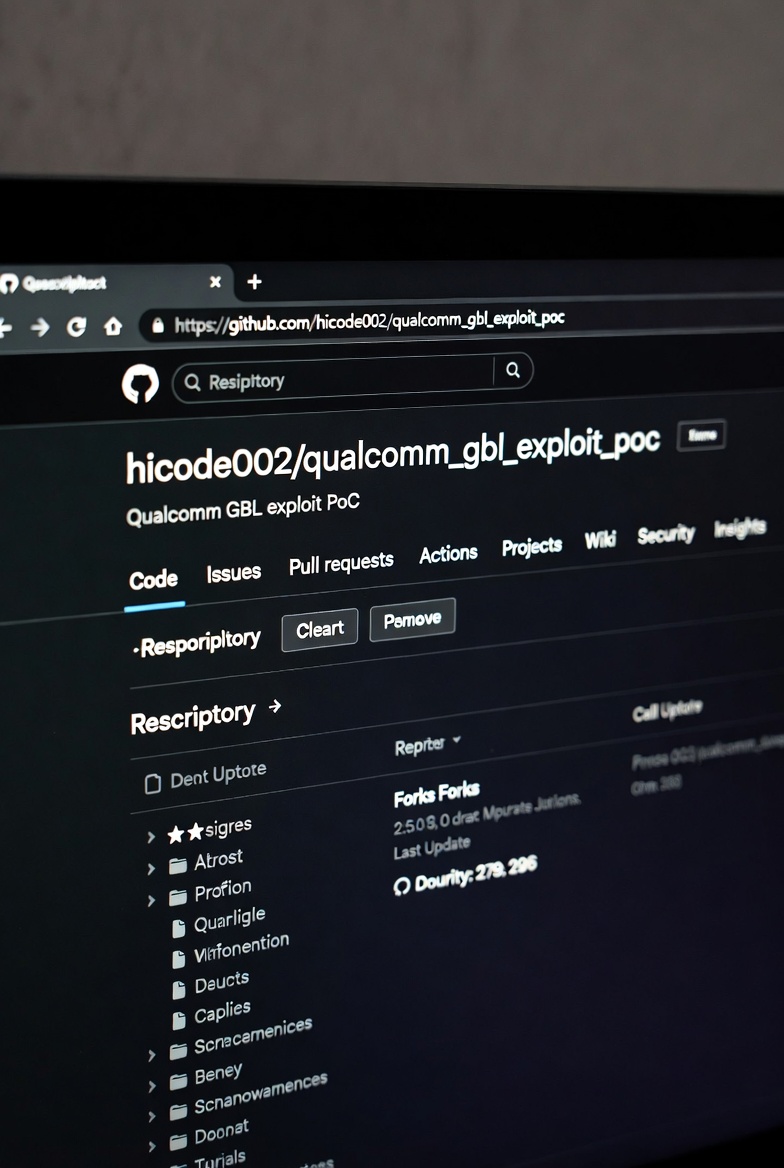This screenshot has height=1168, width=784.
Task: Click the browser URL address bar
Action: click(369, 322)
